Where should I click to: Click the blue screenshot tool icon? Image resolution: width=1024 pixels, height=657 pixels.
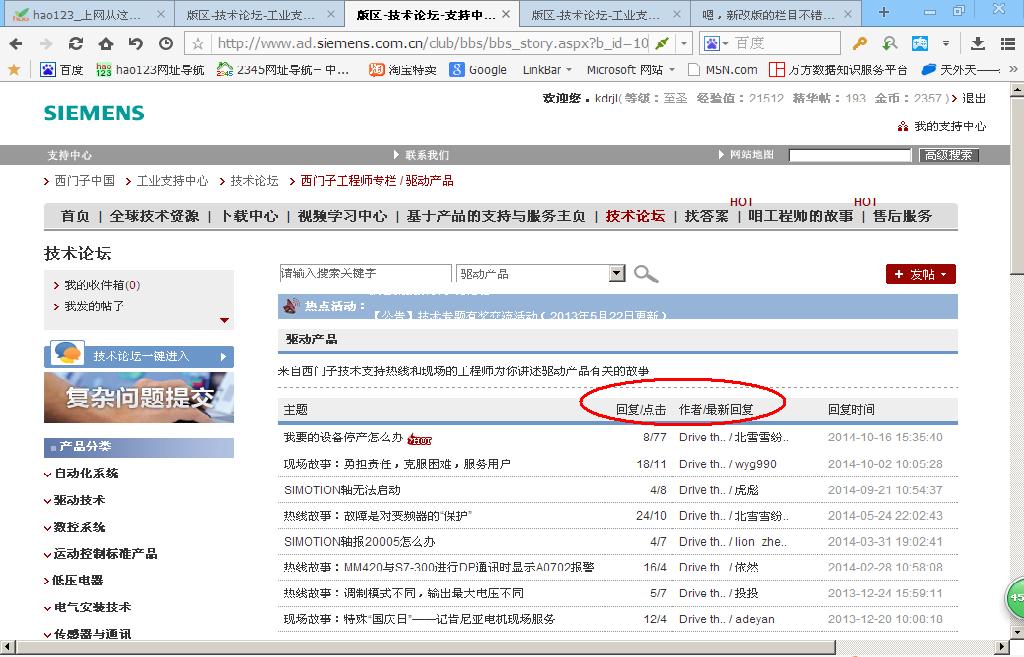(920, 44)
